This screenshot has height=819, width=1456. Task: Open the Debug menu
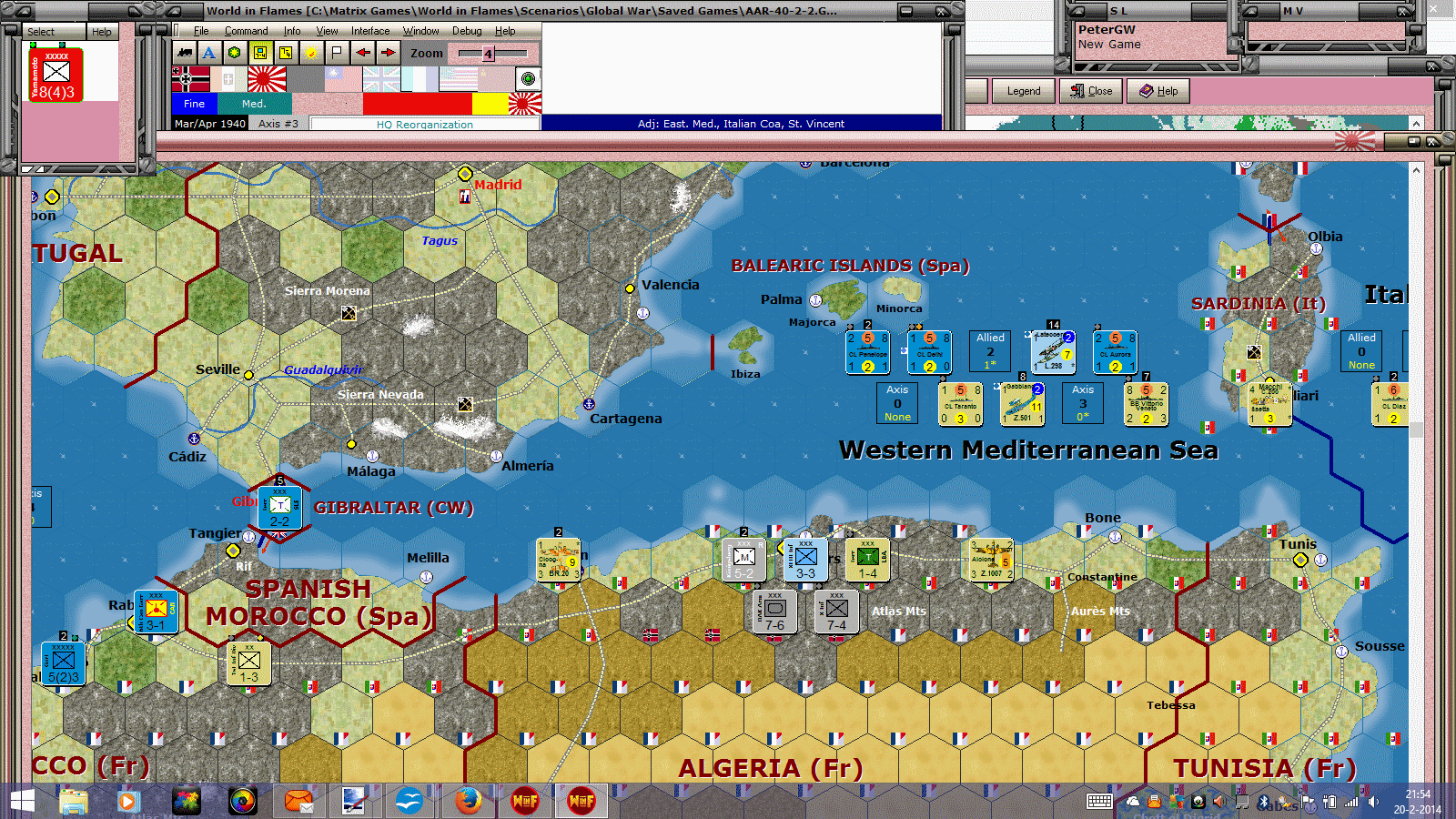click(467, 31)
